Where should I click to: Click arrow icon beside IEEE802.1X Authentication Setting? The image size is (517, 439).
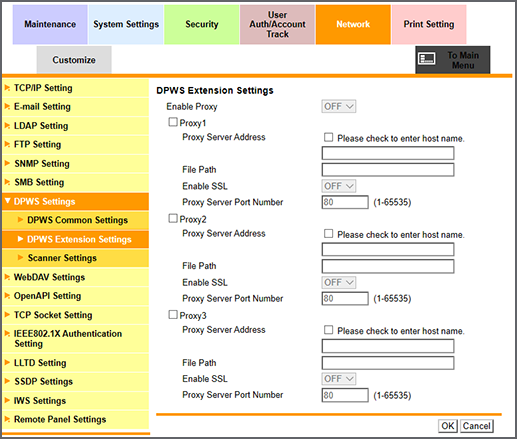tap(7, 334)
